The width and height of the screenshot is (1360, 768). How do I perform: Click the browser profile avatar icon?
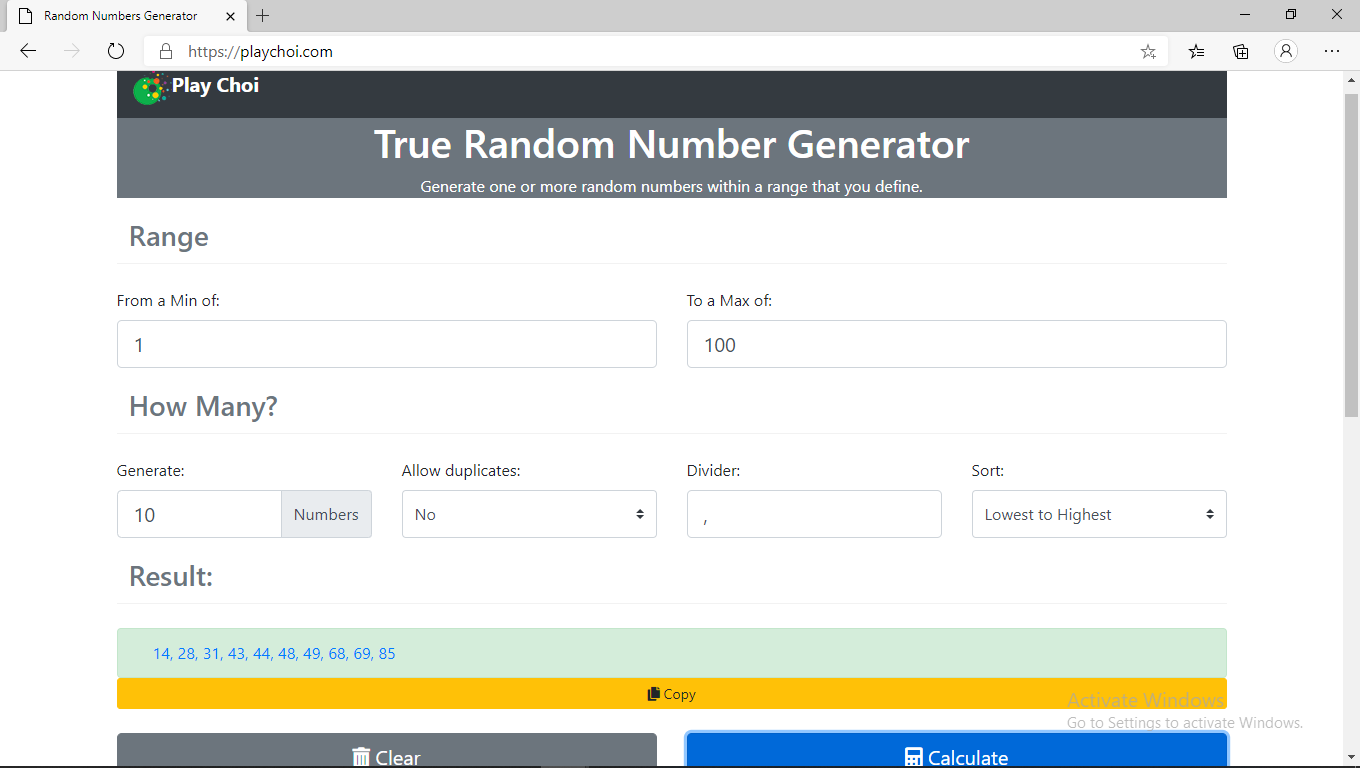(1286, 51)
